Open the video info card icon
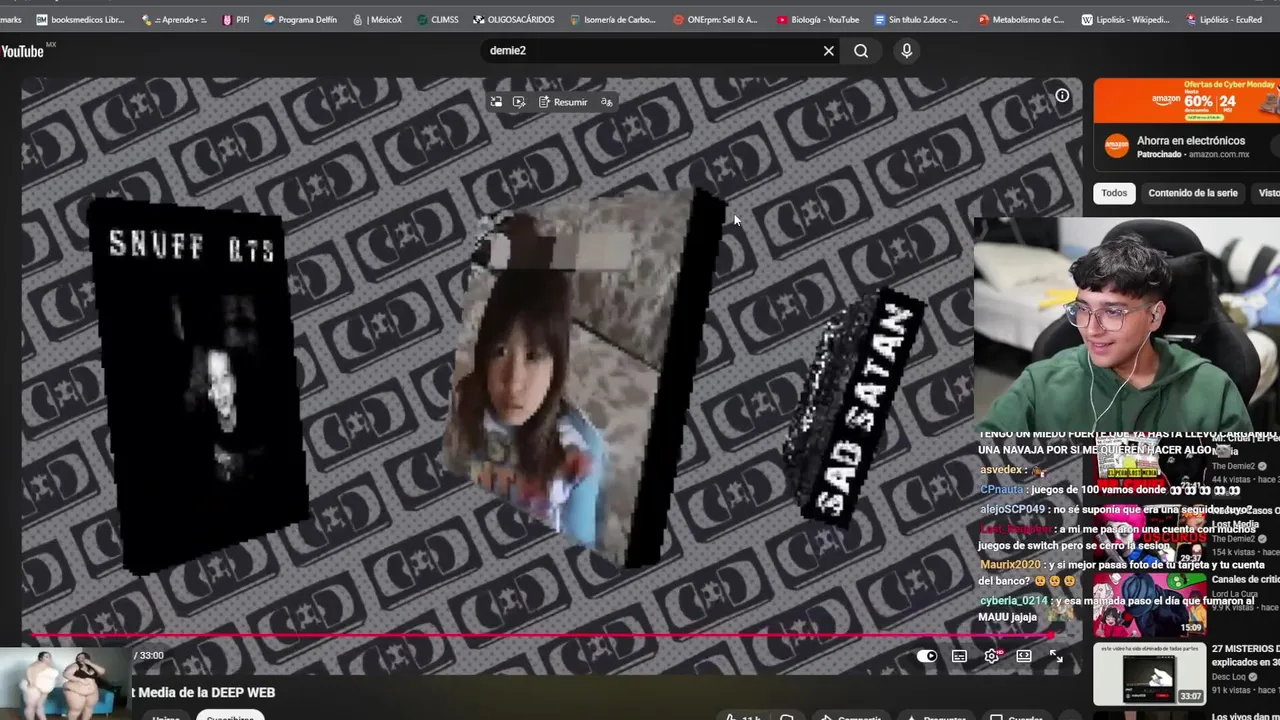Screen dimensions: 1280x720 (x=1062, y=96)
